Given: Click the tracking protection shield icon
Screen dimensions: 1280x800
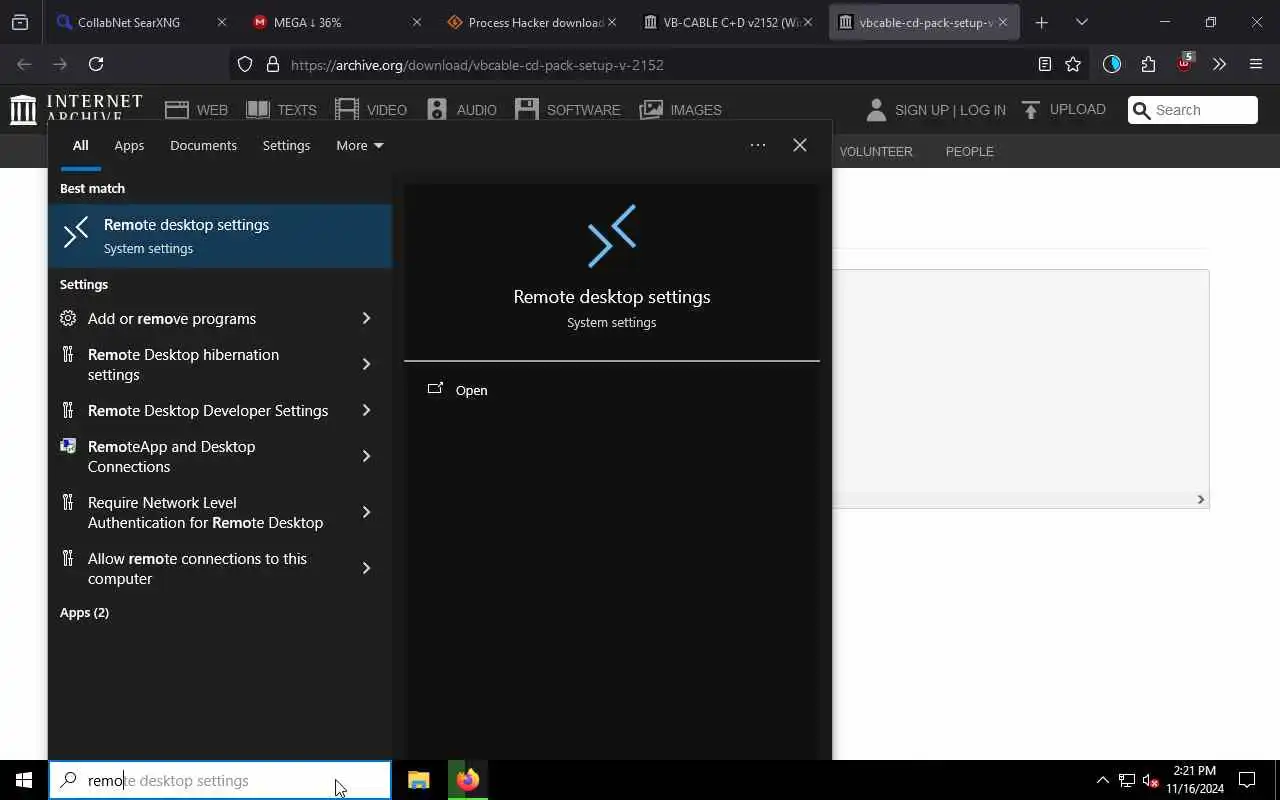Looking at the screenshot, I should (245, 65).
